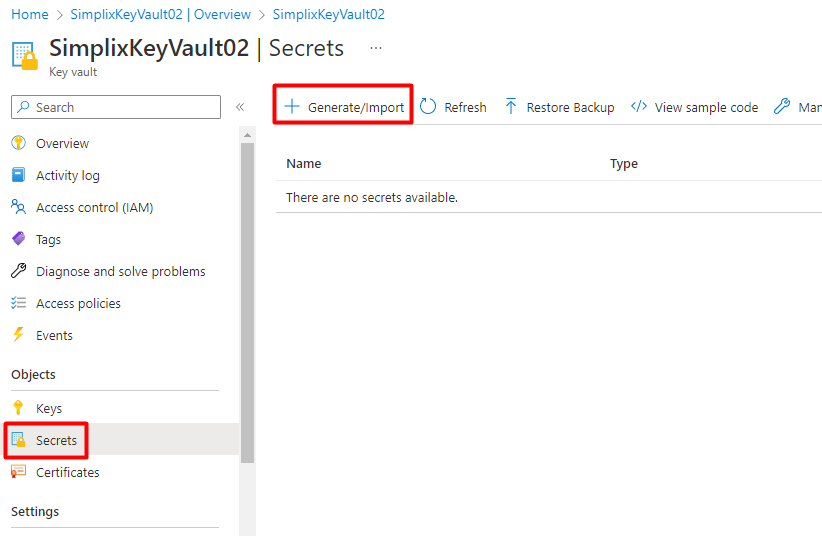Click the Generate/Import plus icon
The image size is (822, 536).
[292, 107]
